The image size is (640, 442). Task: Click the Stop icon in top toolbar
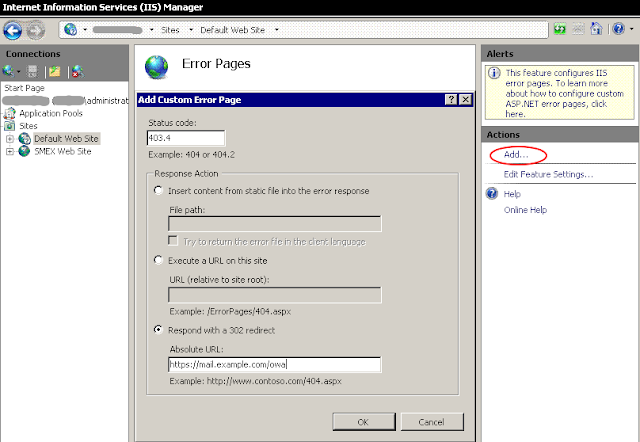(x=578, y=29)
